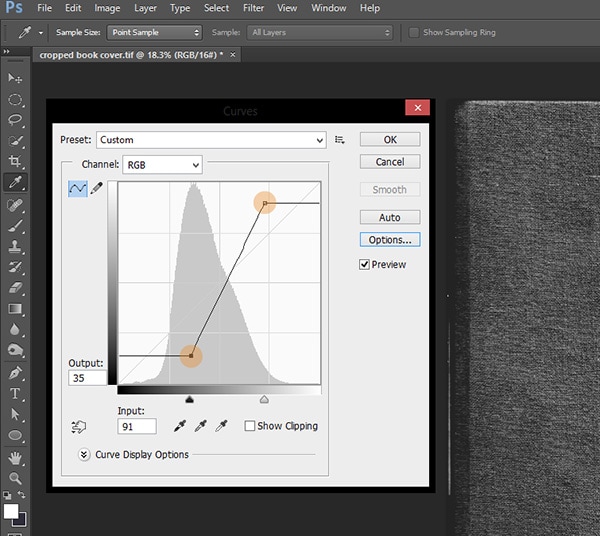
Task: Open the Layer menu
Action: (x=145, y=8)
